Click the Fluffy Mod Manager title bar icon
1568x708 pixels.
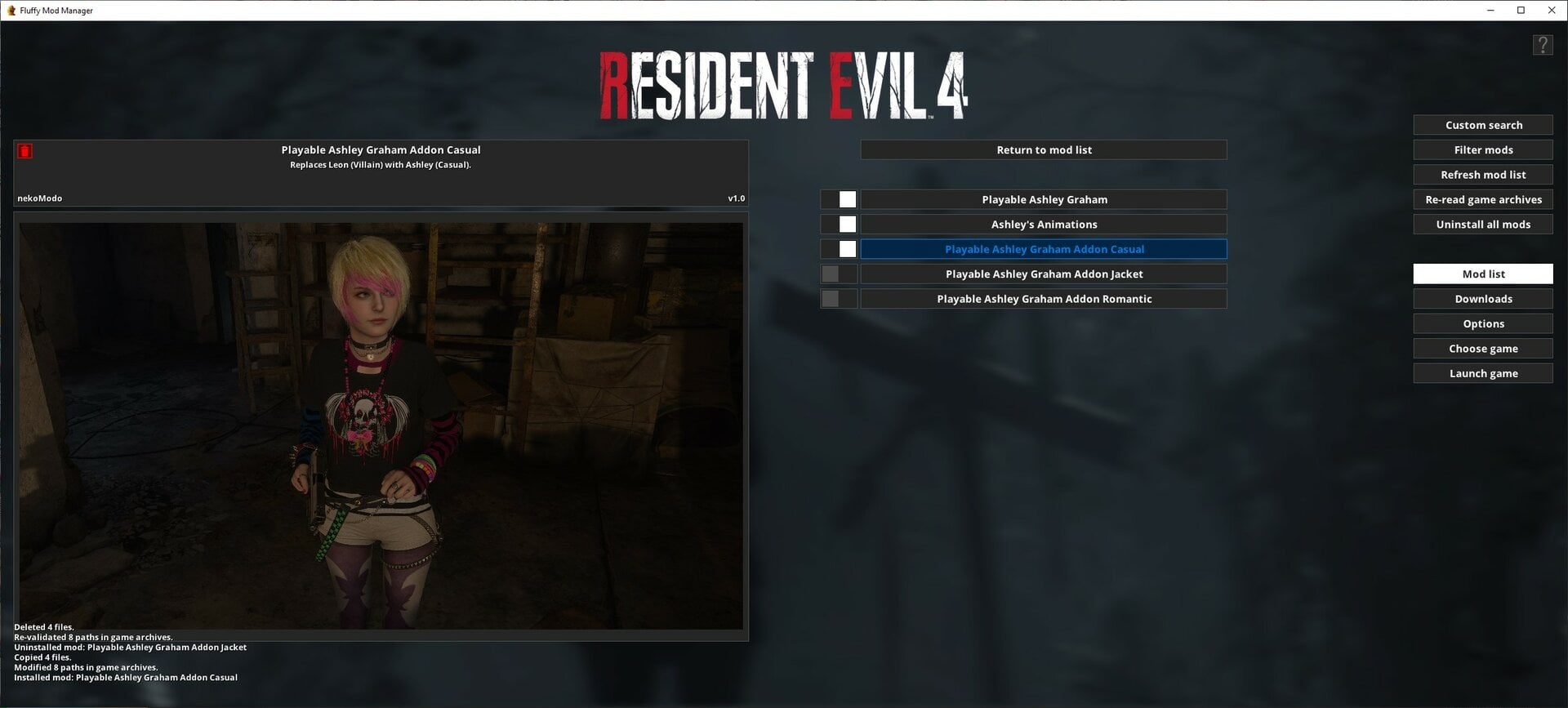[11, 11]
